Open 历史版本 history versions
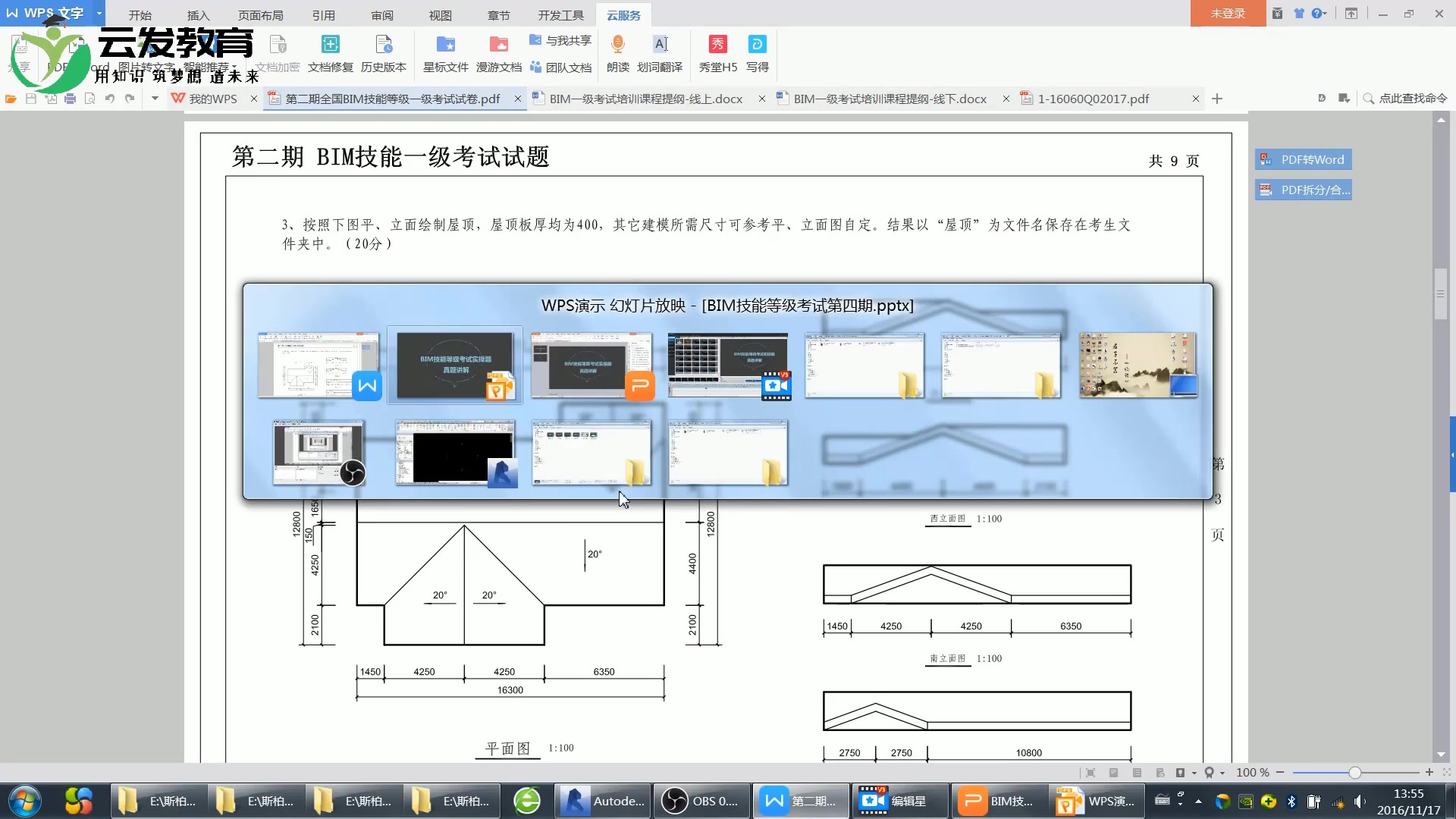This screenshot has width=1456, height=819. [x=383, y=45]
